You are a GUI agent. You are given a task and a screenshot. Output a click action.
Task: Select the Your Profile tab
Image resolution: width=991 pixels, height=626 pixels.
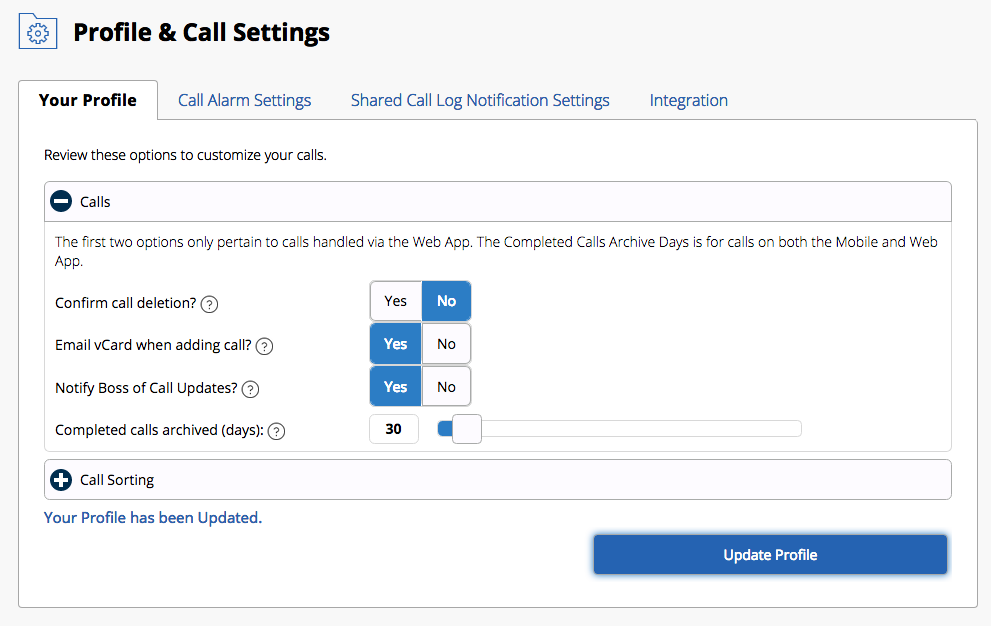click(x=88, y=100)
